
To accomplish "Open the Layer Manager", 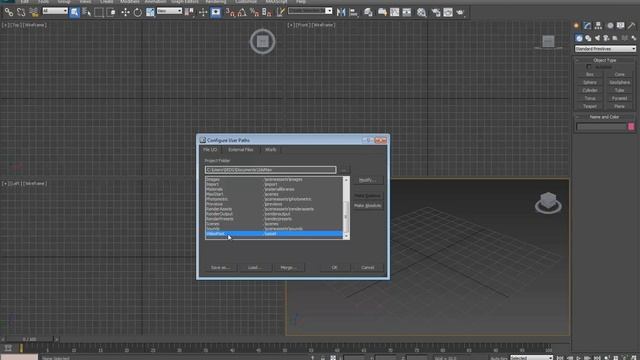I will coord(368,12).
